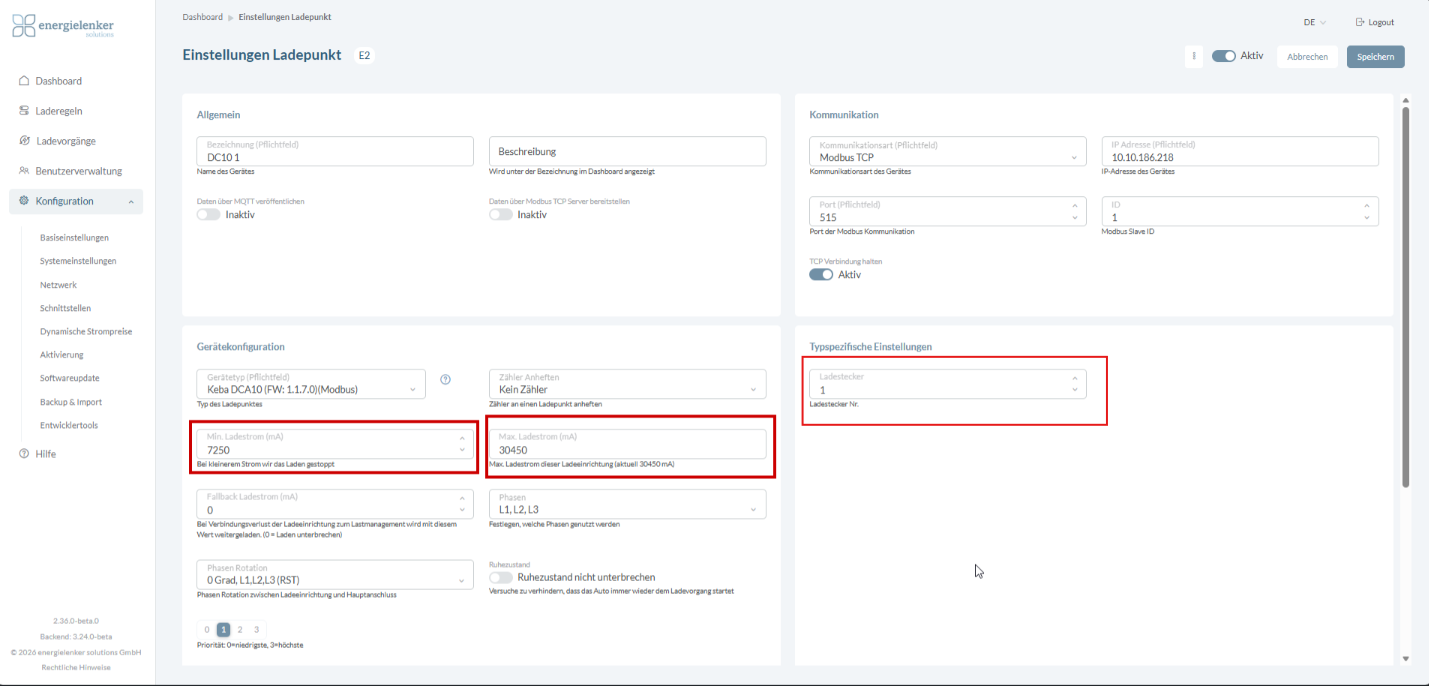Select priority 2
The image size is (1429, 686).
240,630
